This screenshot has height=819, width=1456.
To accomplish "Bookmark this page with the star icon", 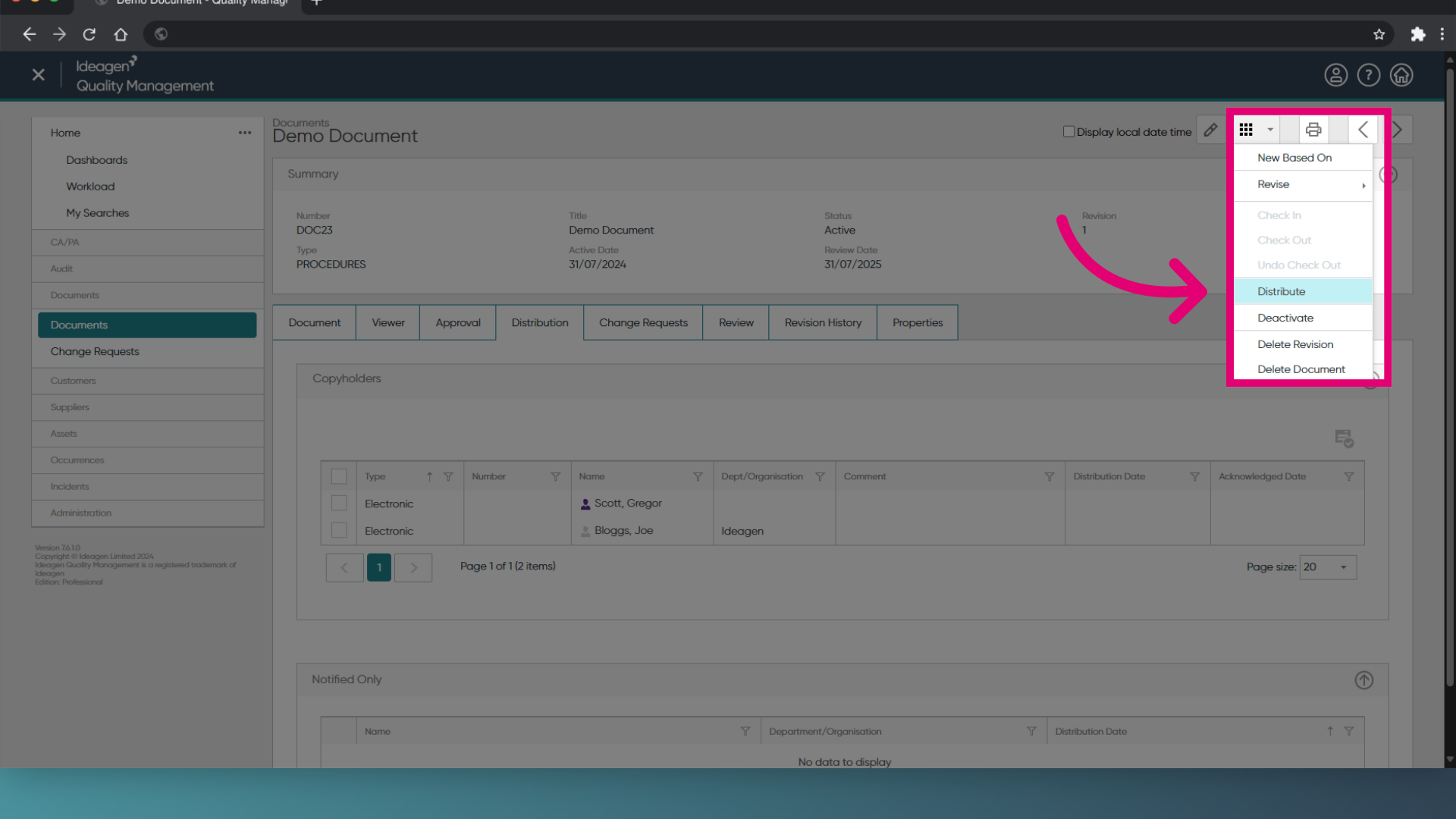I will (1379, 34).
